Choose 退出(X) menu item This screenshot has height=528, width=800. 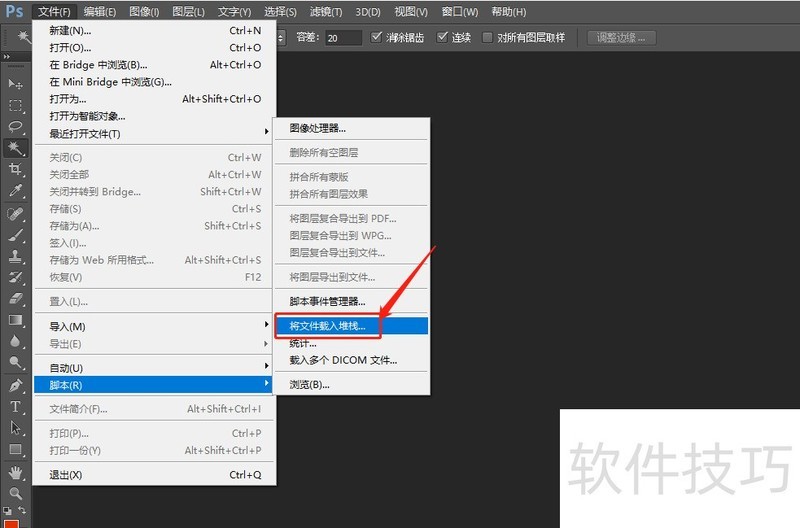pos(155,475)
